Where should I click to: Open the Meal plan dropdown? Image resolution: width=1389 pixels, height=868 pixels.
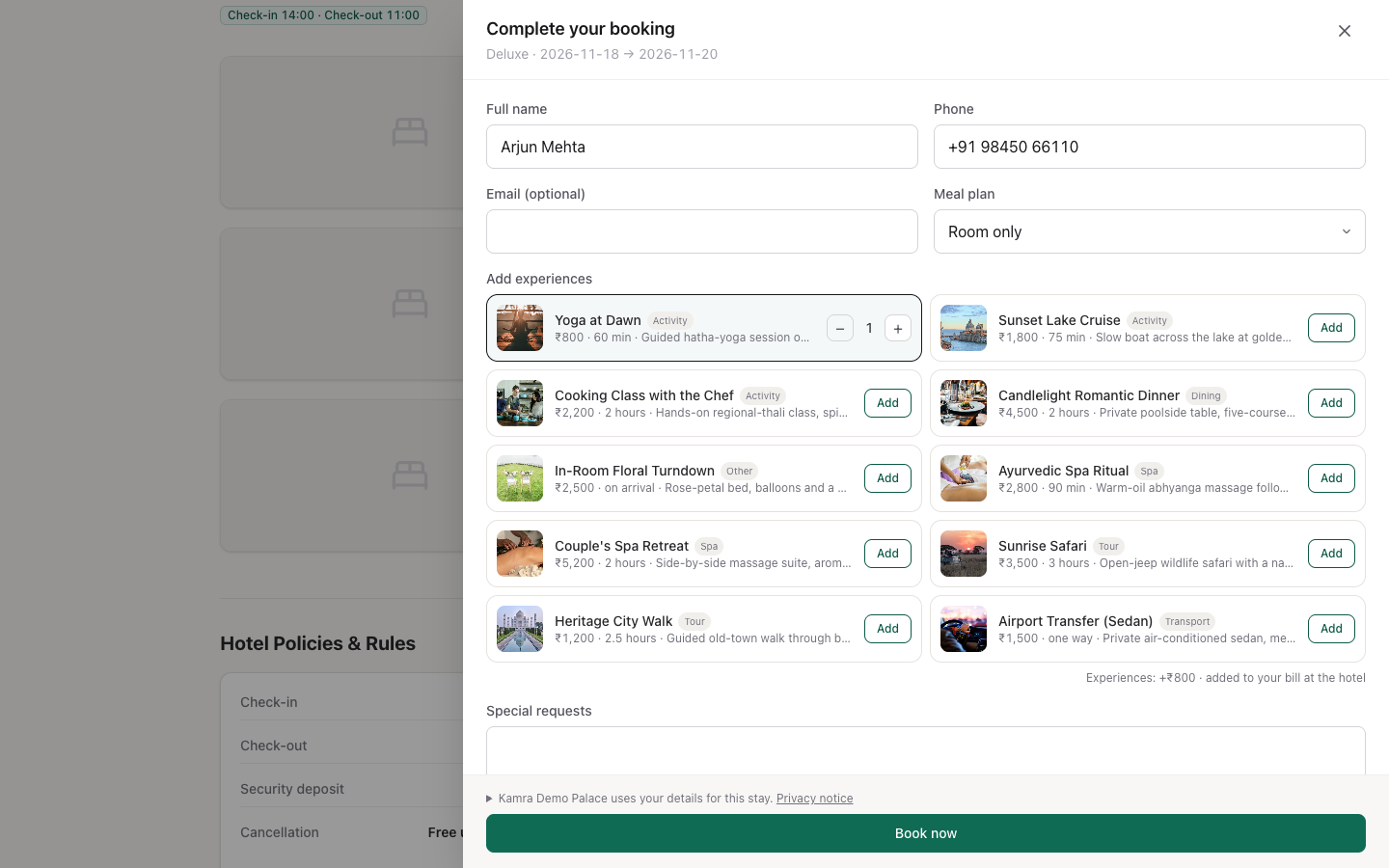[1150, 231]
